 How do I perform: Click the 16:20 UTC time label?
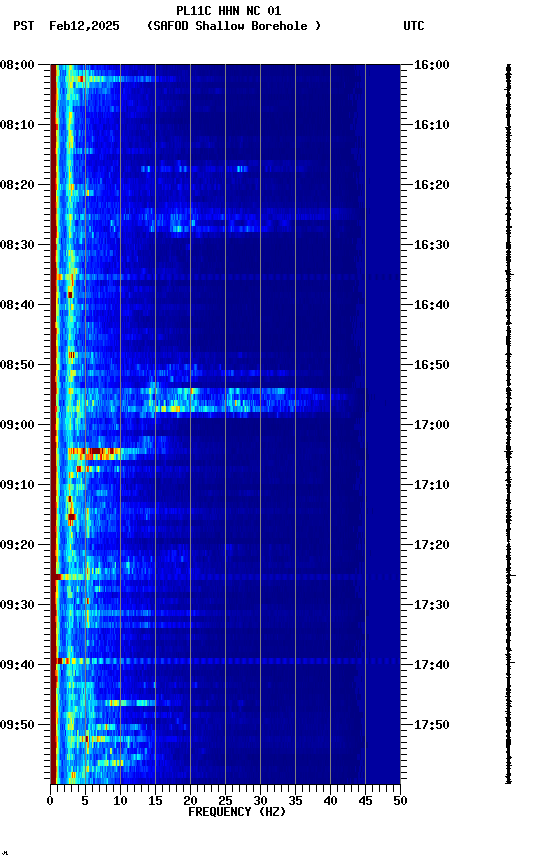pos(431,185)
